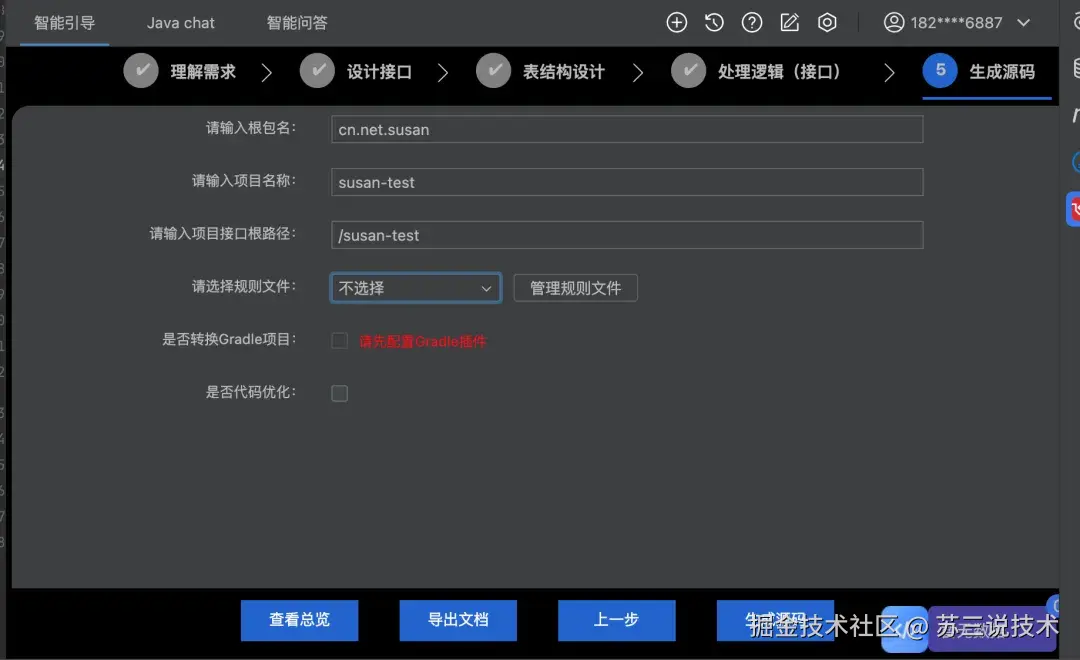Click the help question mark icon
The height and width of the screenshot is (660, 1080).
click(752, 22)
